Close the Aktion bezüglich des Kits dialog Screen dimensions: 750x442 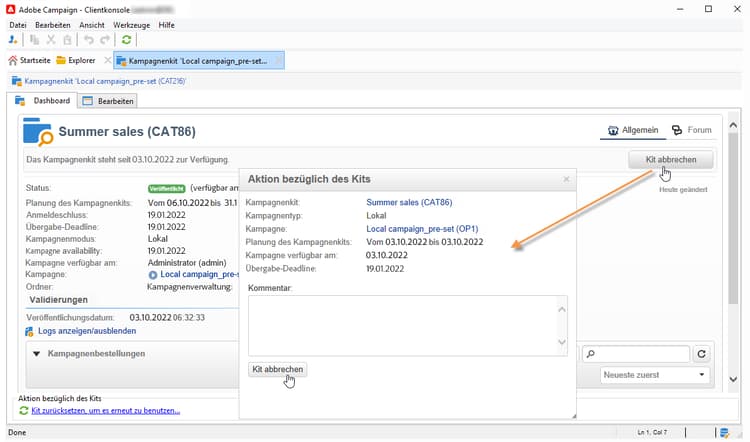click(x=566, y=179)
